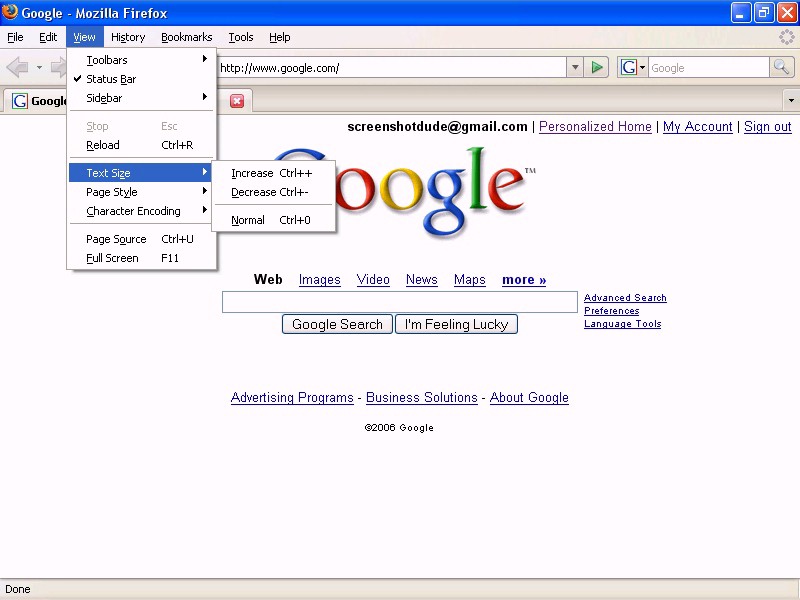Open the URL bar history dropdown
The image size is (800, 600).
coord(575,67)
